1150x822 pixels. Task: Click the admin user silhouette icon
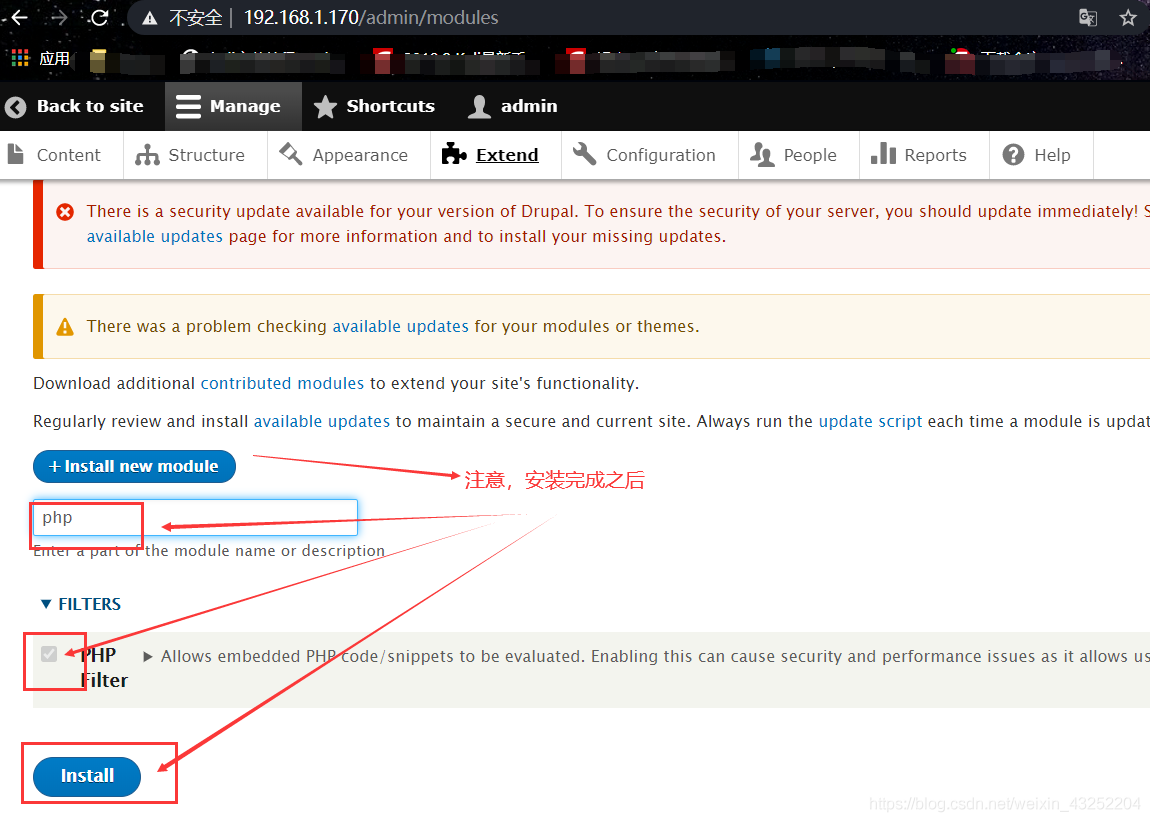point(479,107)
